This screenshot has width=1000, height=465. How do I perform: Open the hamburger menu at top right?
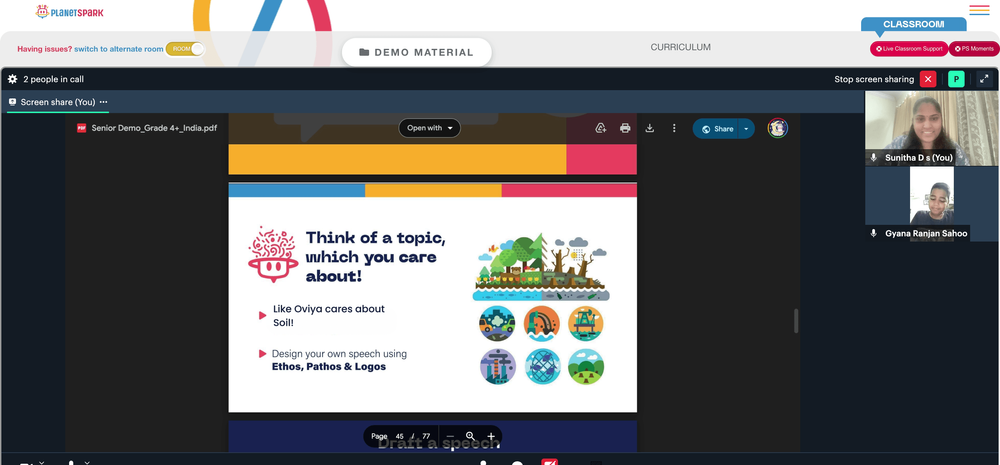979,10
